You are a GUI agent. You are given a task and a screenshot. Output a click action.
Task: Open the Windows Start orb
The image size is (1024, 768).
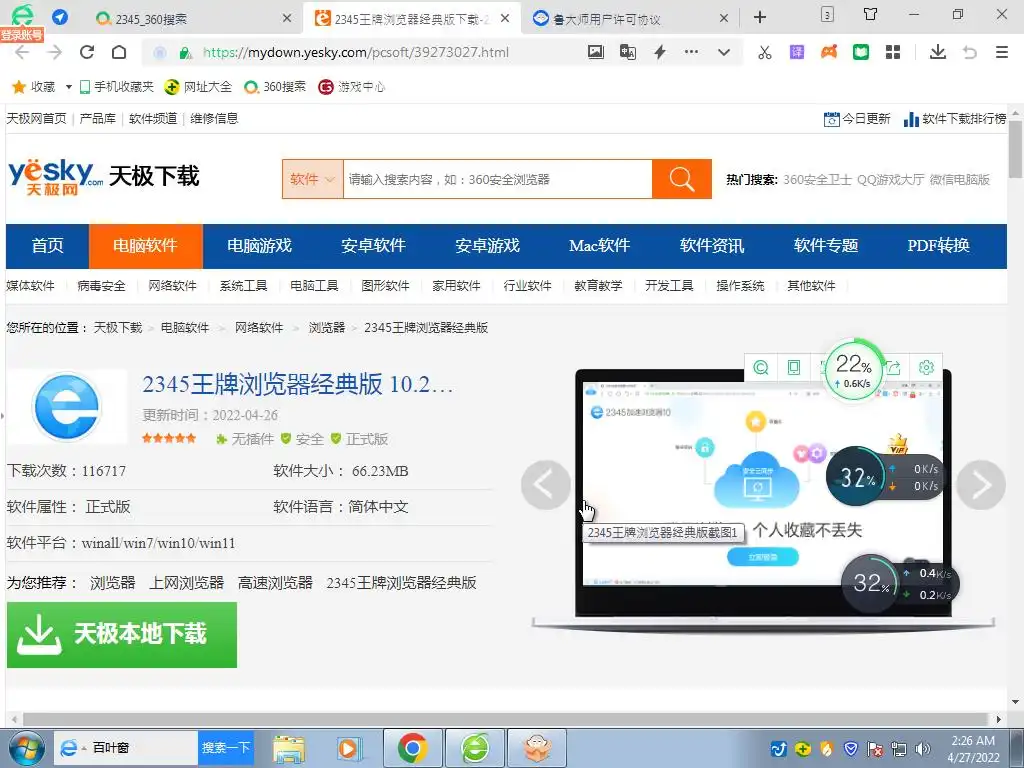coord(26,748)
